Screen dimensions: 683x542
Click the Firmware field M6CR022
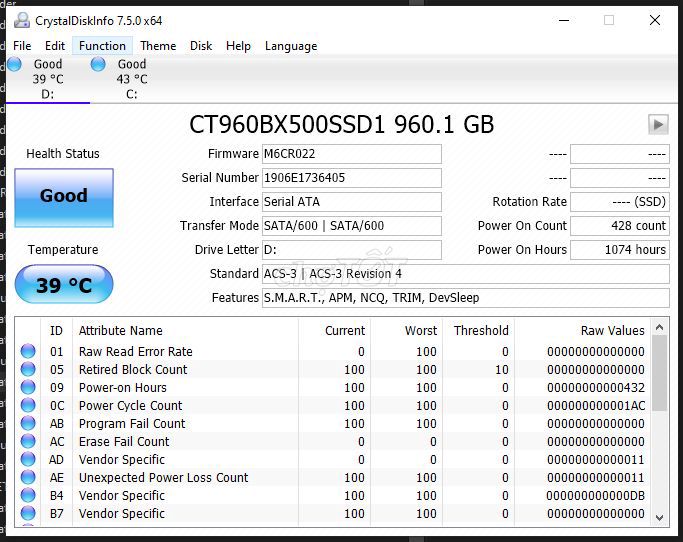(352, 154)
